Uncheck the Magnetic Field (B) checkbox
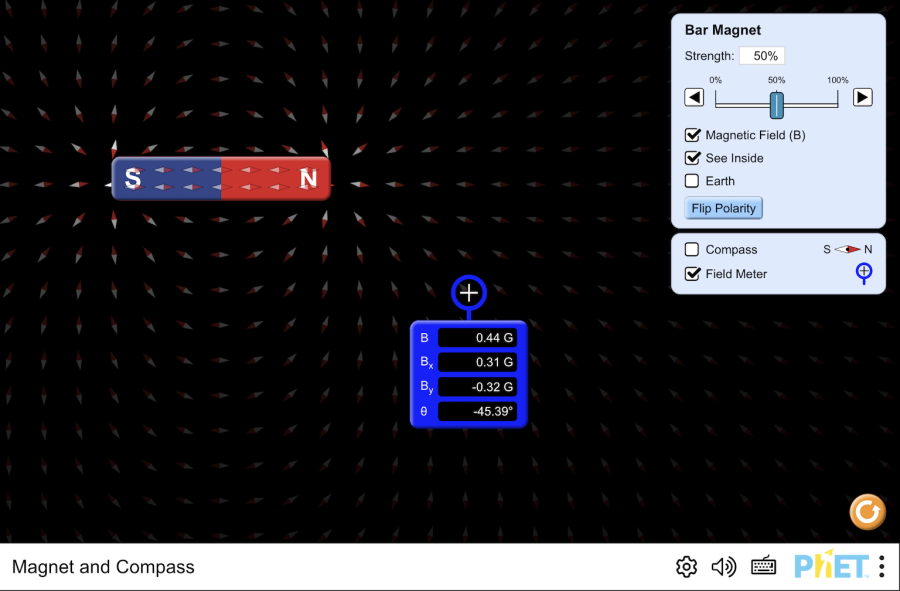The height and width of the screenshot is (591, 900). 692,135
